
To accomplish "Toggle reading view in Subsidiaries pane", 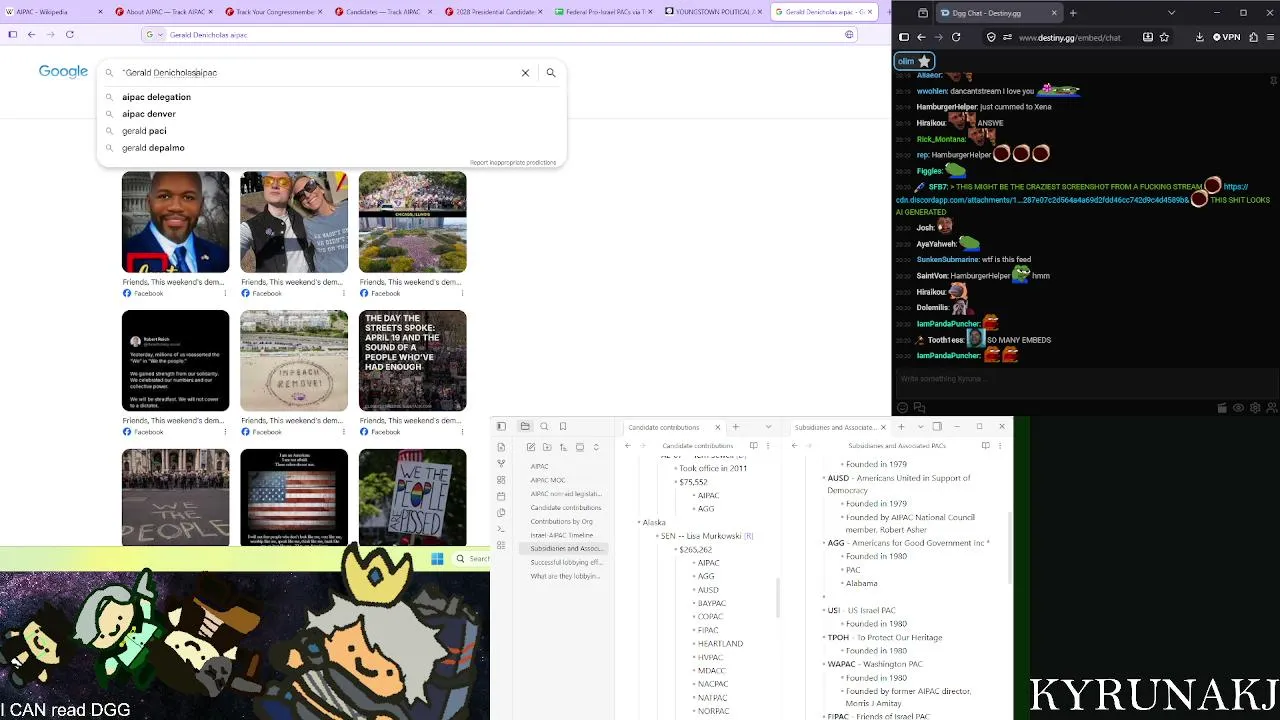I will [986, 446].
